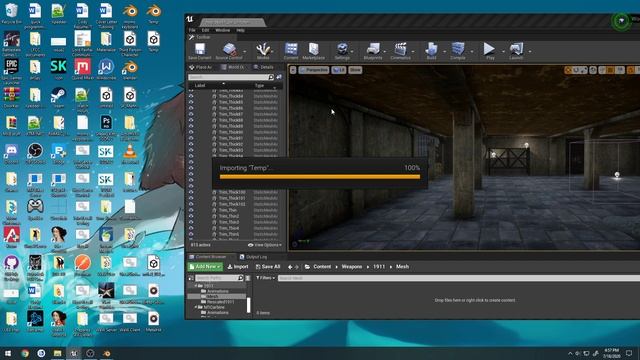This screenshot has height=360, width=640.
Task: Open the Source Control toolbar icon
Action: coord(229,50)
